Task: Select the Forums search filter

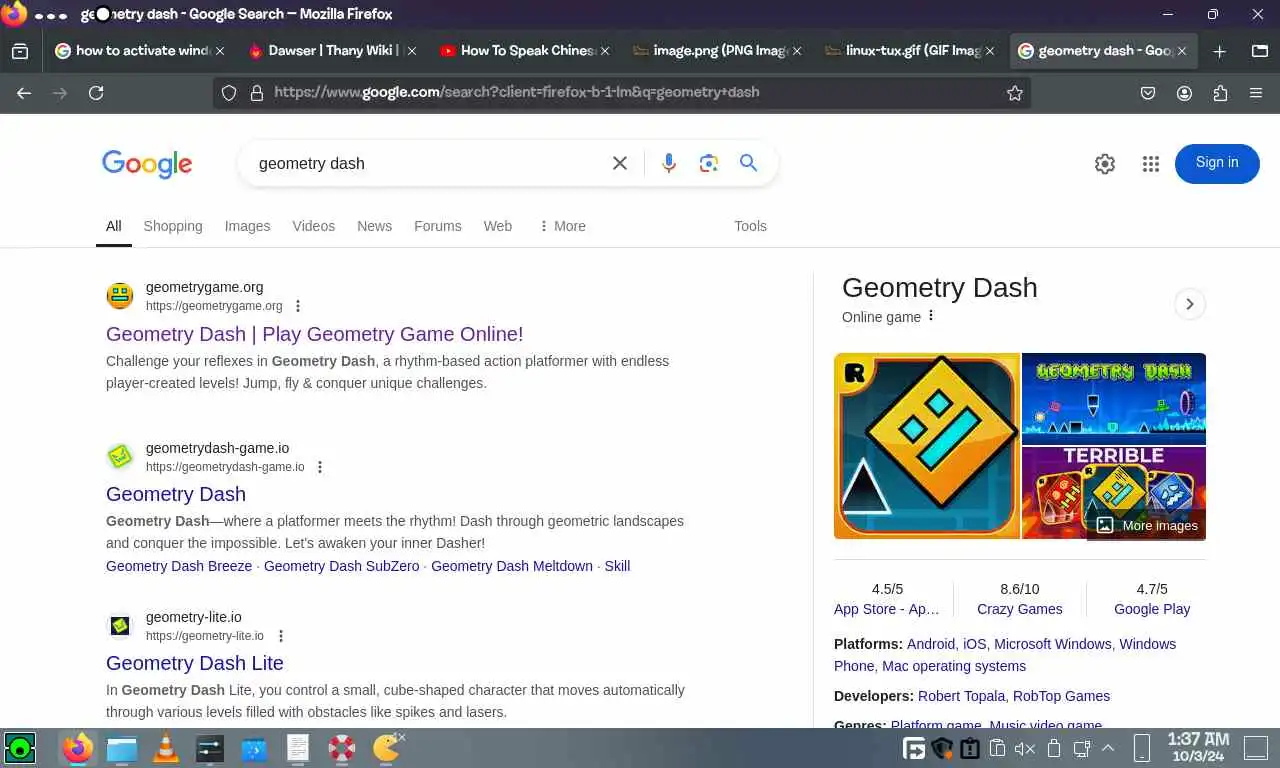Action: click(x=438, y=226)
